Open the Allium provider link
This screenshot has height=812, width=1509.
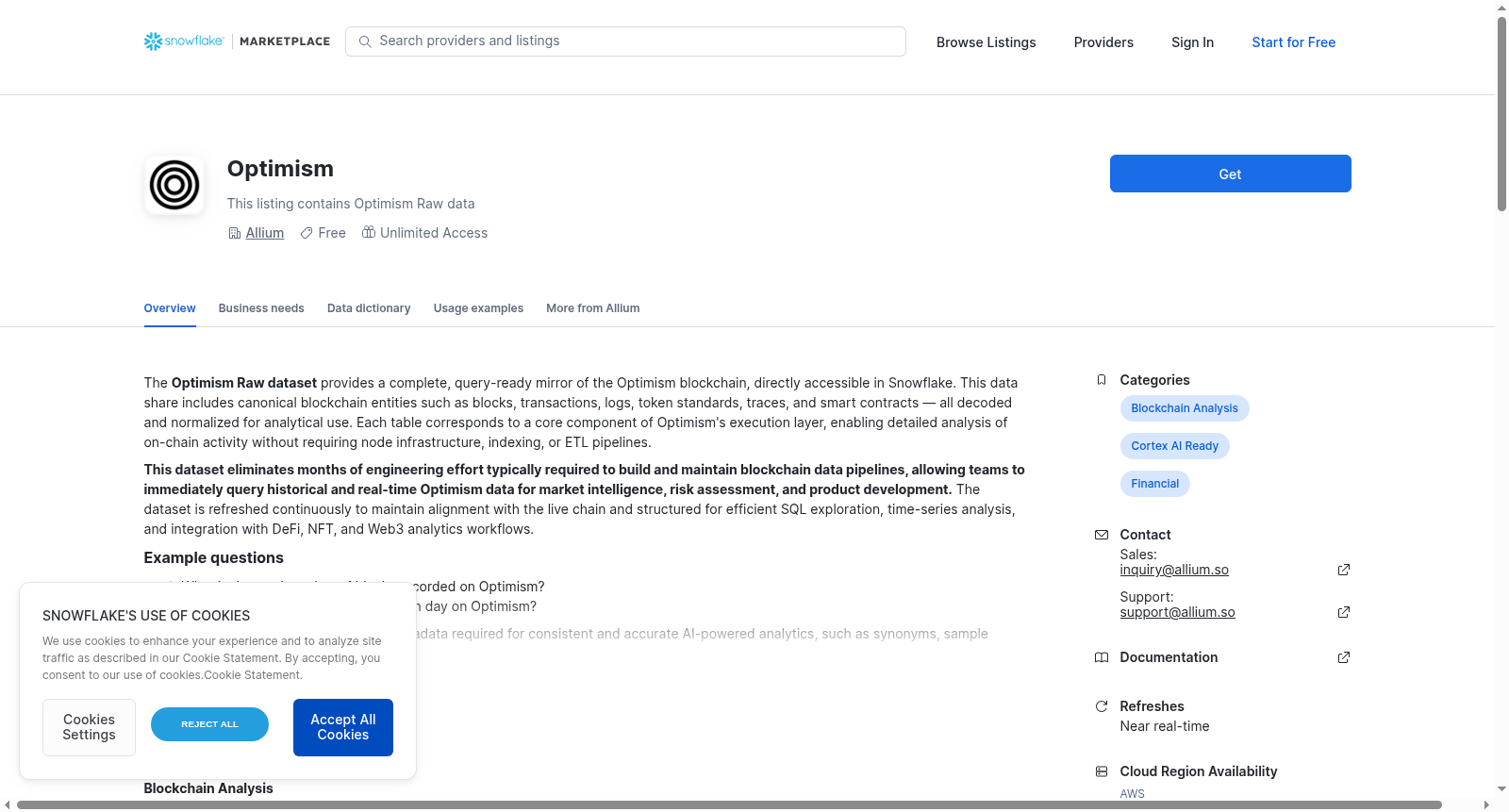(x=265, y=233)
